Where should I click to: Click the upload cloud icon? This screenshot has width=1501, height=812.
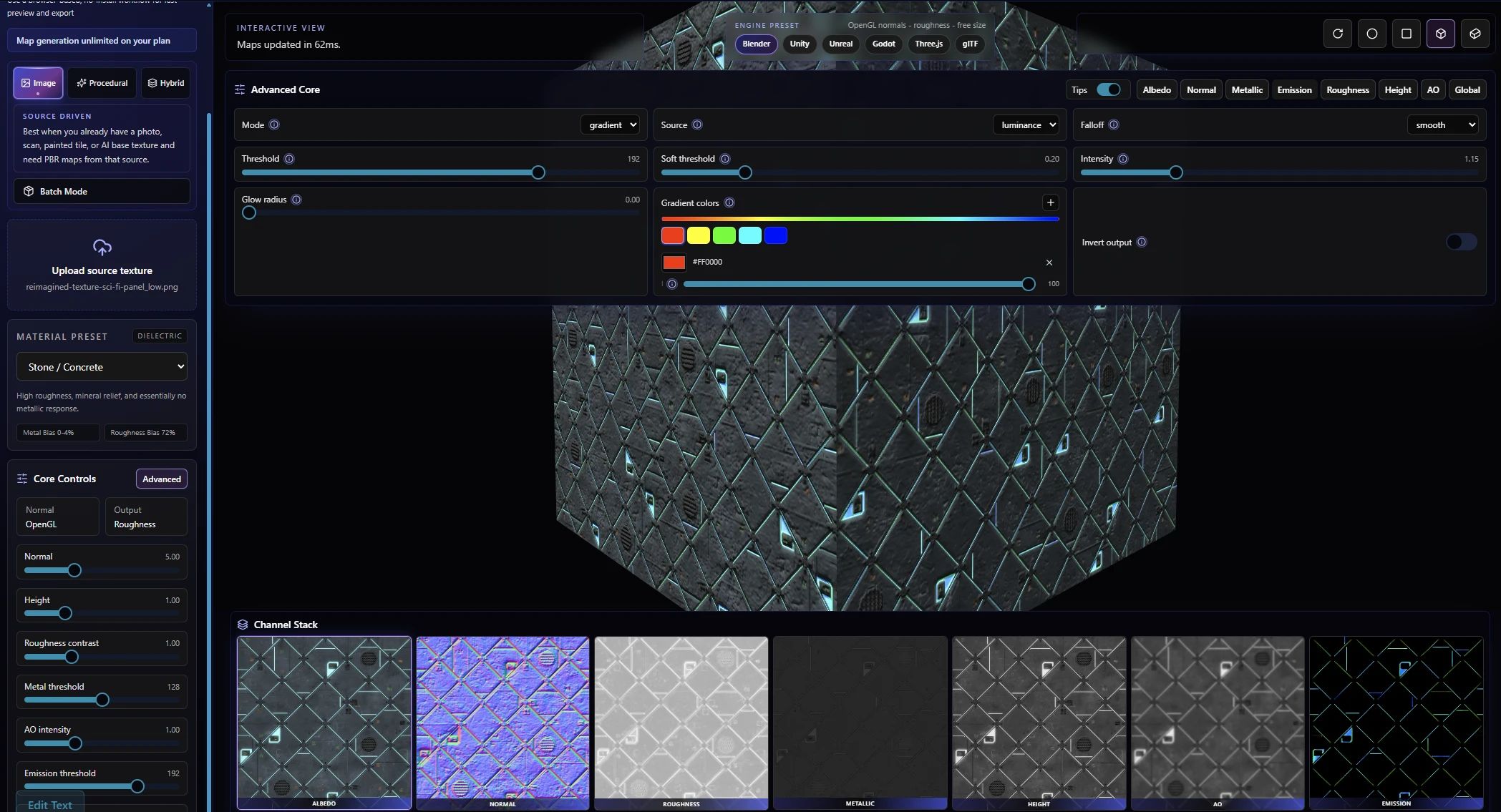[x=102, y=248]
